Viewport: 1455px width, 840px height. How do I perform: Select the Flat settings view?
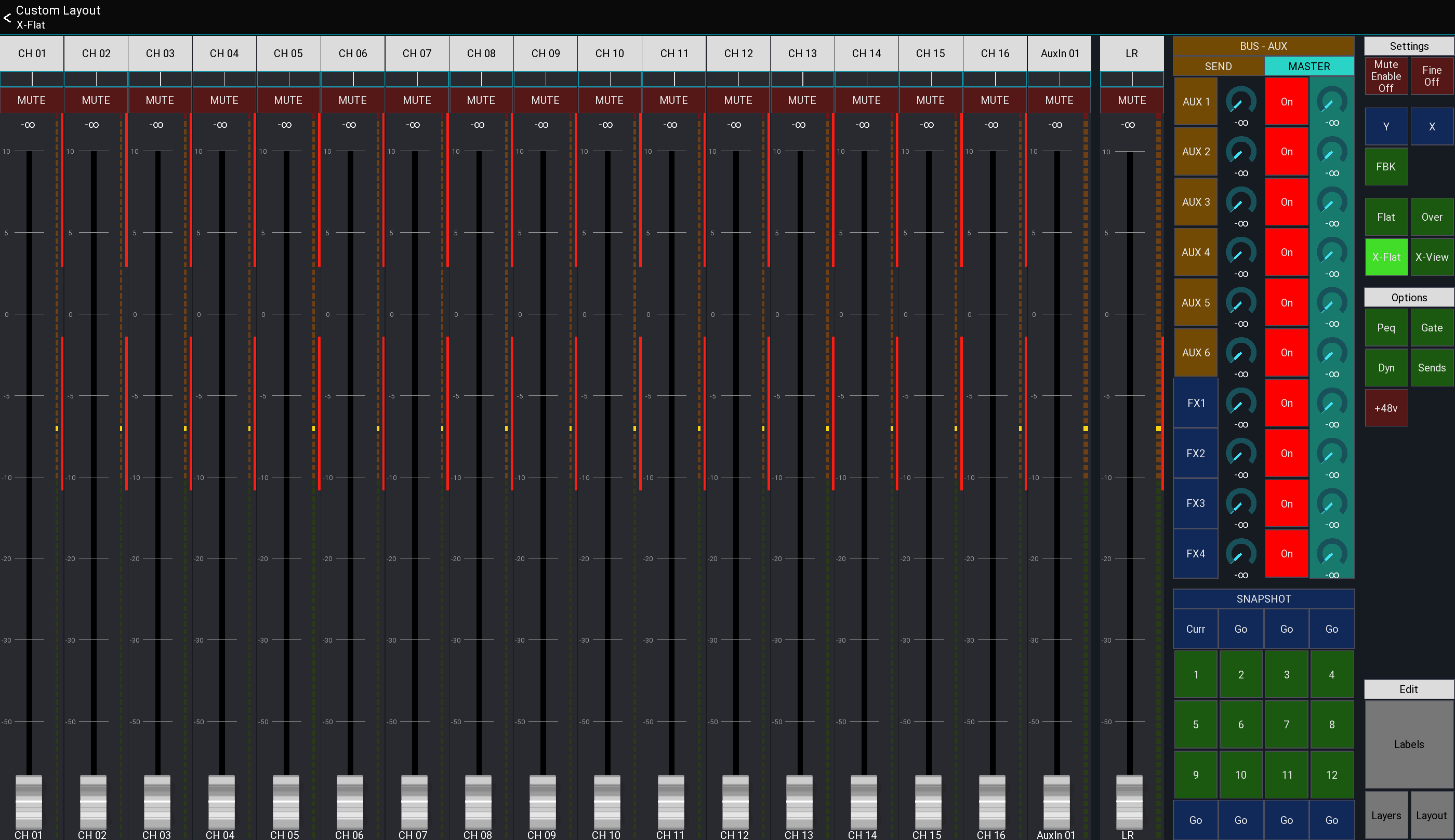pyautogui.click(x=1386, y=217)
